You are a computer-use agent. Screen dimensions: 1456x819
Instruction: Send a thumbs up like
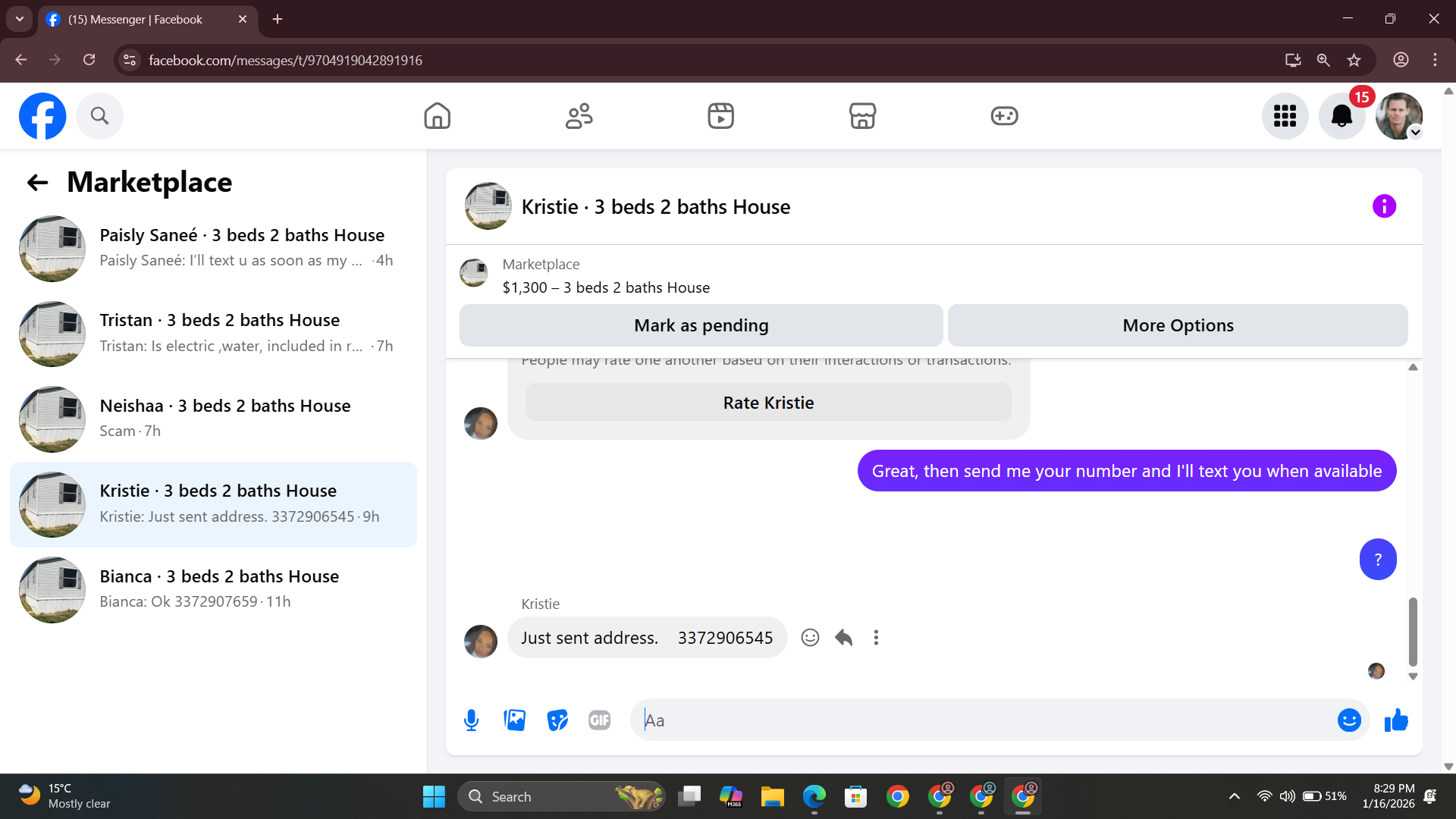point(1396,720)
